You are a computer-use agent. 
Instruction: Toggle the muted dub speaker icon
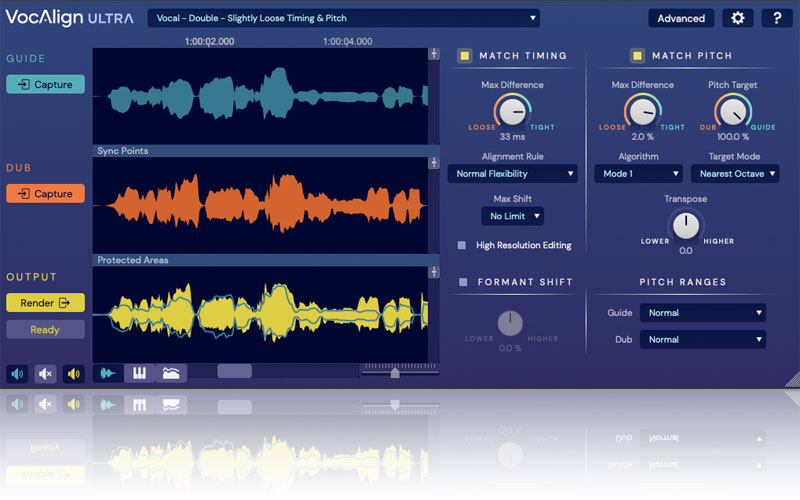click(45, 374)
